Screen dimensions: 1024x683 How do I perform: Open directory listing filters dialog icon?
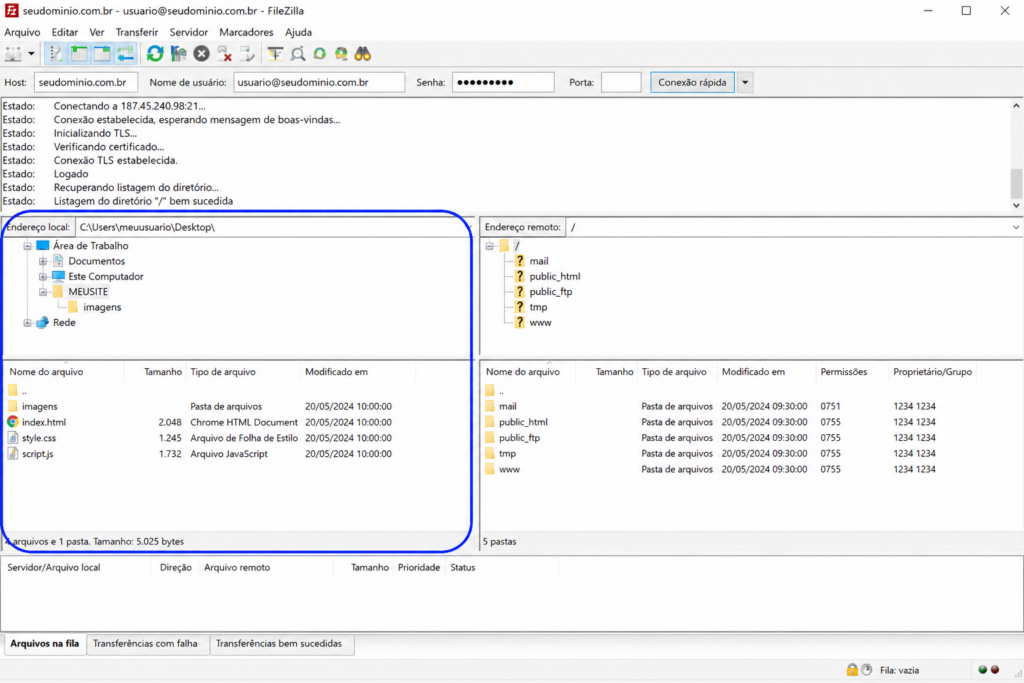pos(275,54)
